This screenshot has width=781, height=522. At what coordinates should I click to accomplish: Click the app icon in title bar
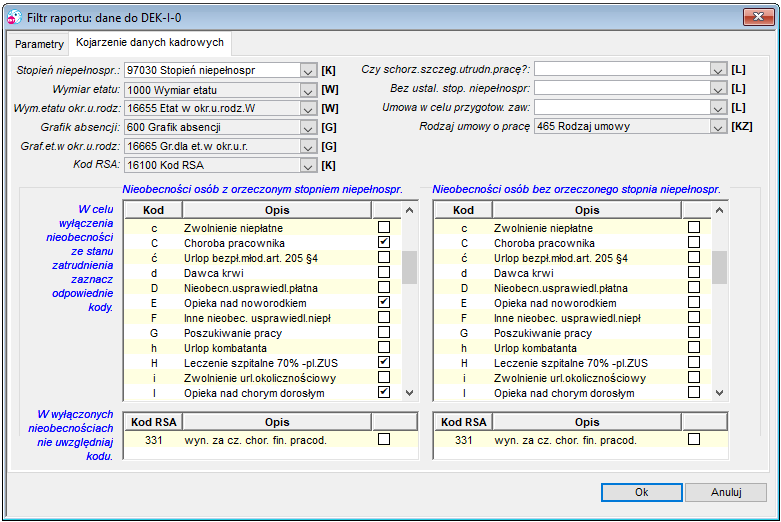point(14,17)
